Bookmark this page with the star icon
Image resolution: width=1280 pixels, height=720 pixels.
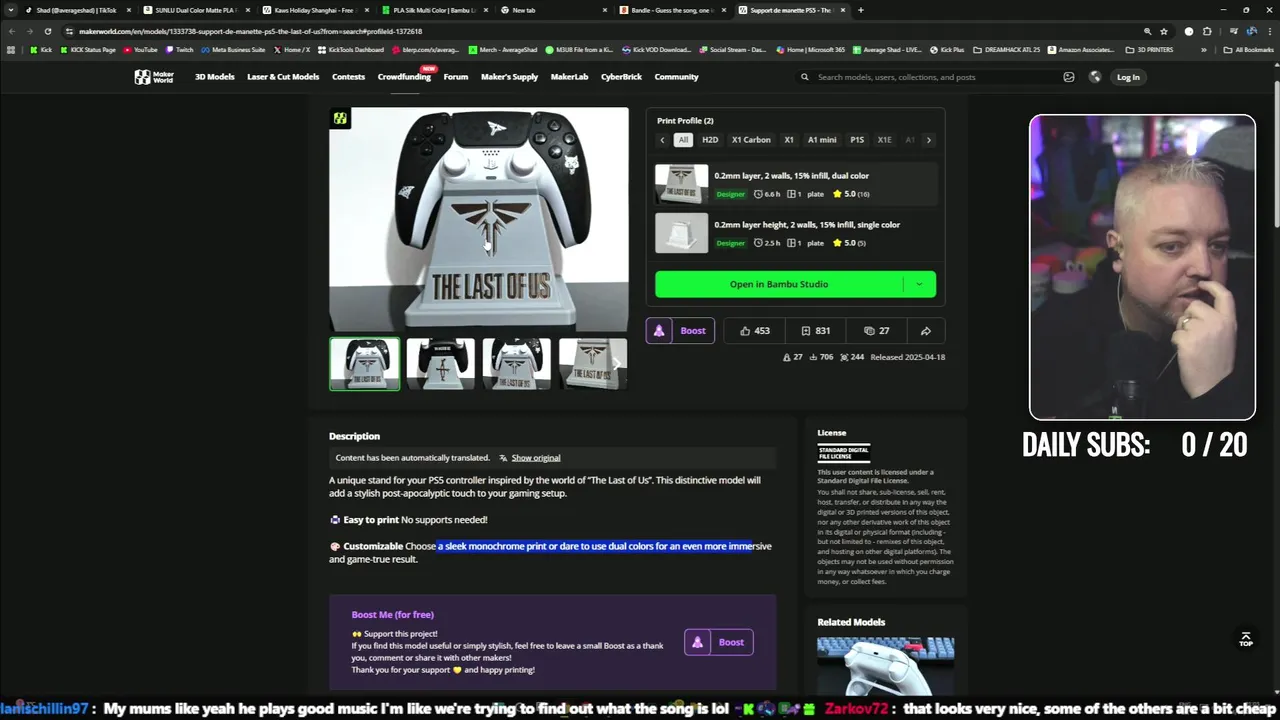pos(1164,31)
